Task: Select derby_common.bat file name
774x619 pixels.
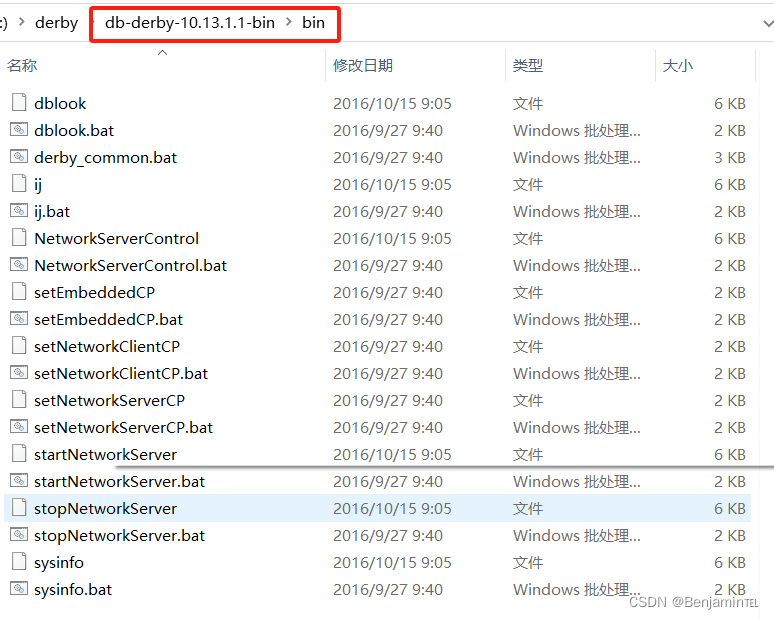Action: point(106,158)
